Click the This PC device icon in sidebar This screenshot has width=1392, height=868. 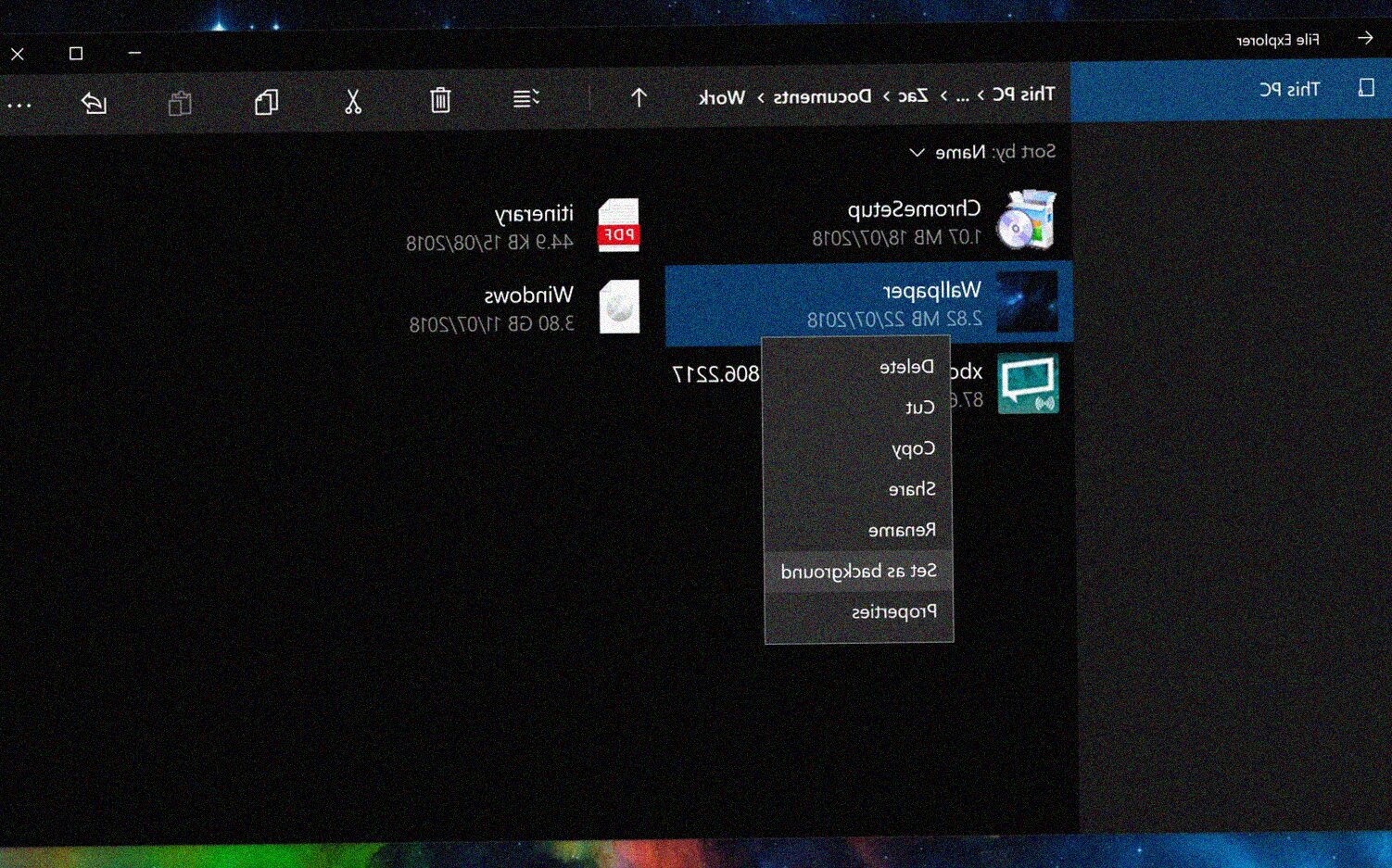pos(1366,88)
